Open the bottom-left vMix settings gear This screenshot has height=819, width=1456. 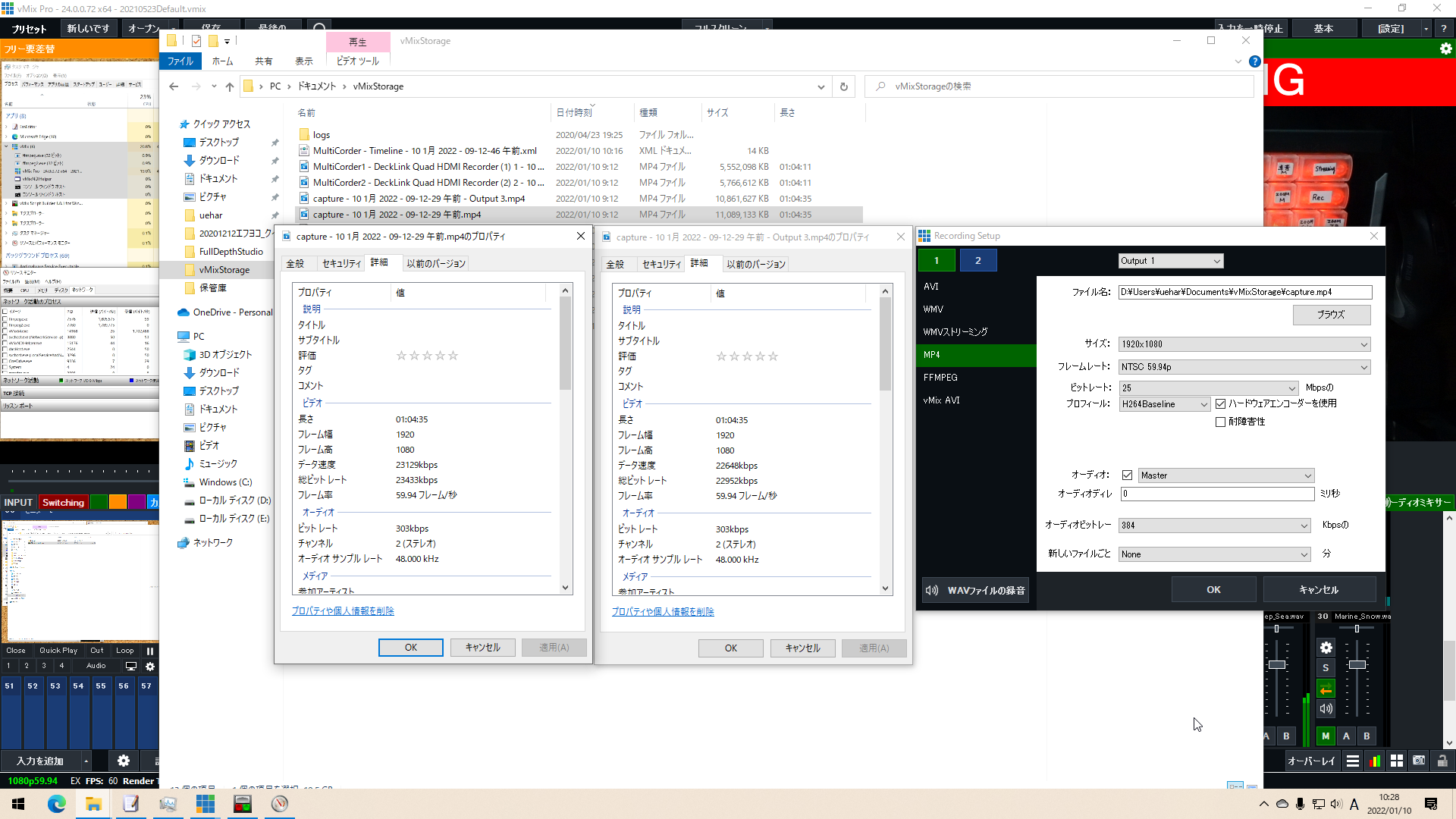124,761
